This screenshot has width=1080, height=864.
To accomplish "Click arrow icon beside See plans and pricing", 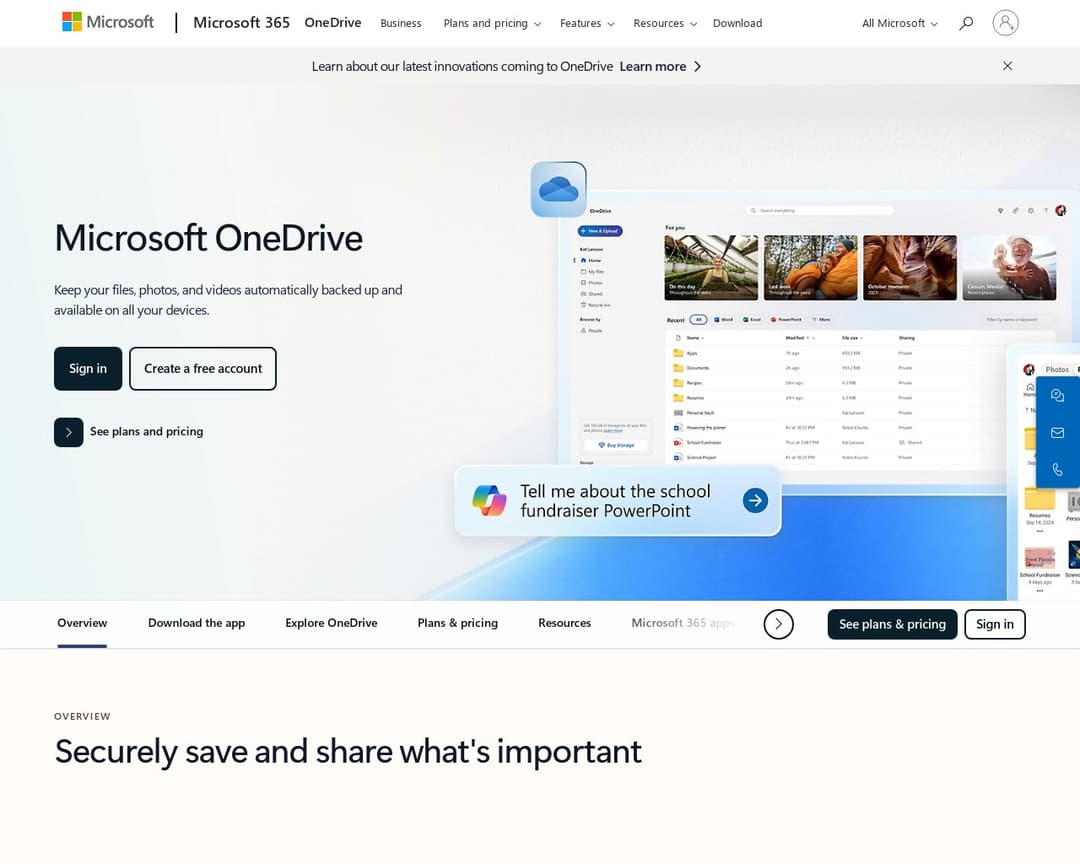I will point(69,432).
